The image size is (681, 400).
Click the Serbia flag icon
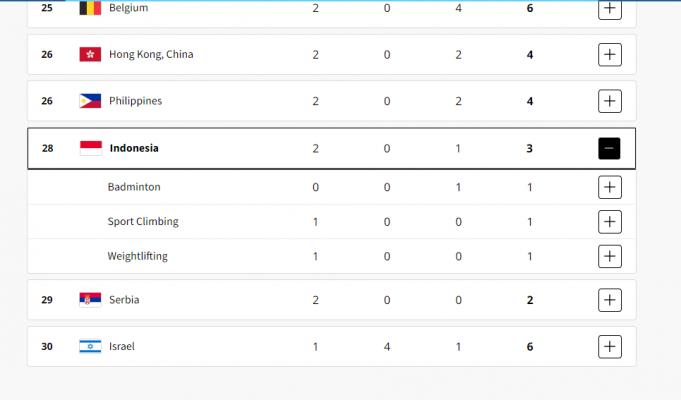(90, 300)
